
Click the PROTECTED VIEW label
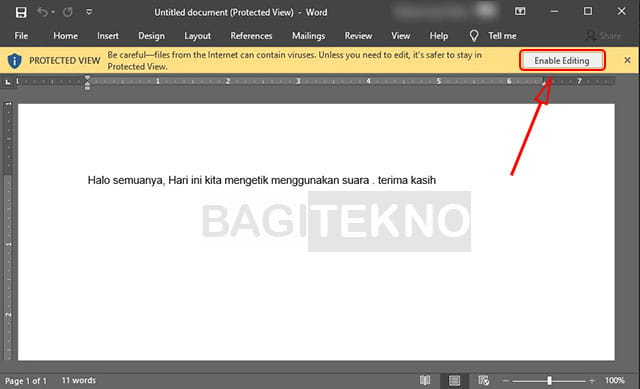coord(64,61)
